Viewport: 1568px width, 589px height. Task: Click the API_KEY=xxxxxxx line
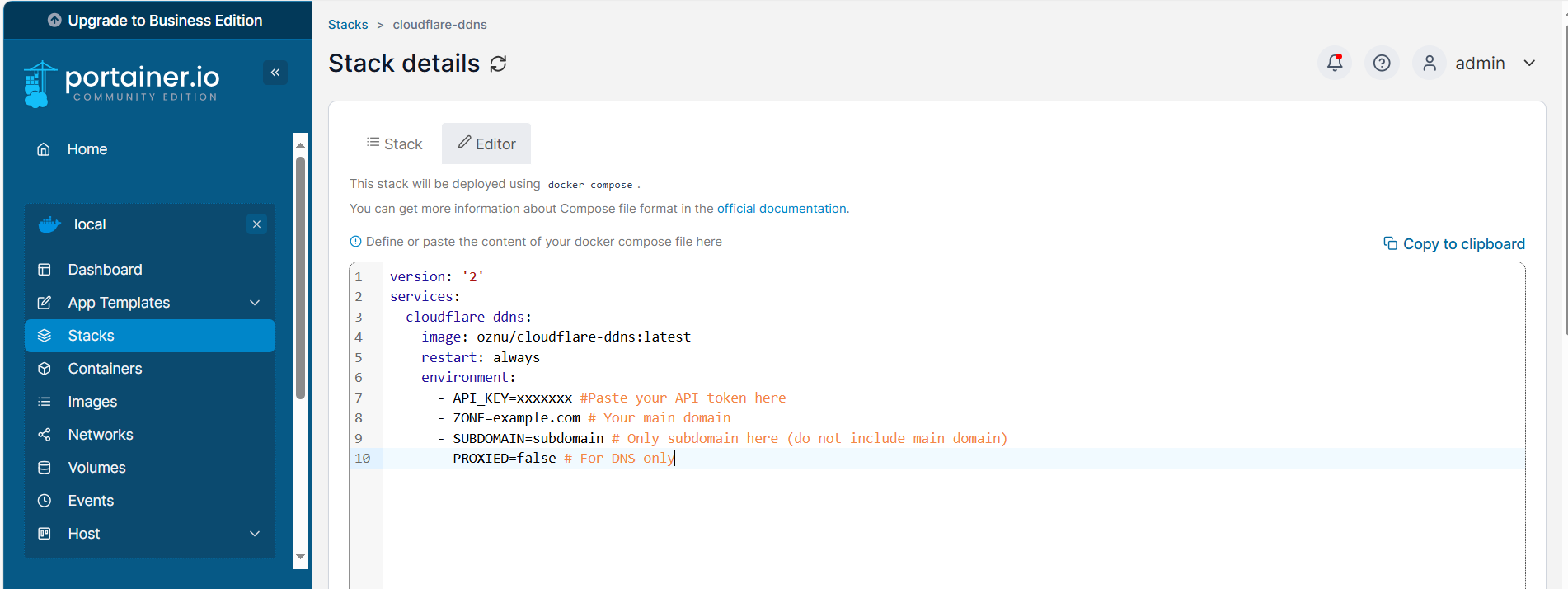pyautogui.click(x=611, y=398)
